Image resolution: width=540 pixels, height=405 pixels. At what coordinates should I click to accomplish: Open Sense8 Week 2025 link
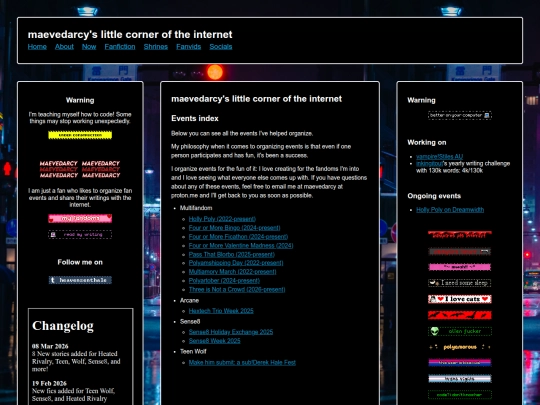pyautogui.click(x=215, y=341)
